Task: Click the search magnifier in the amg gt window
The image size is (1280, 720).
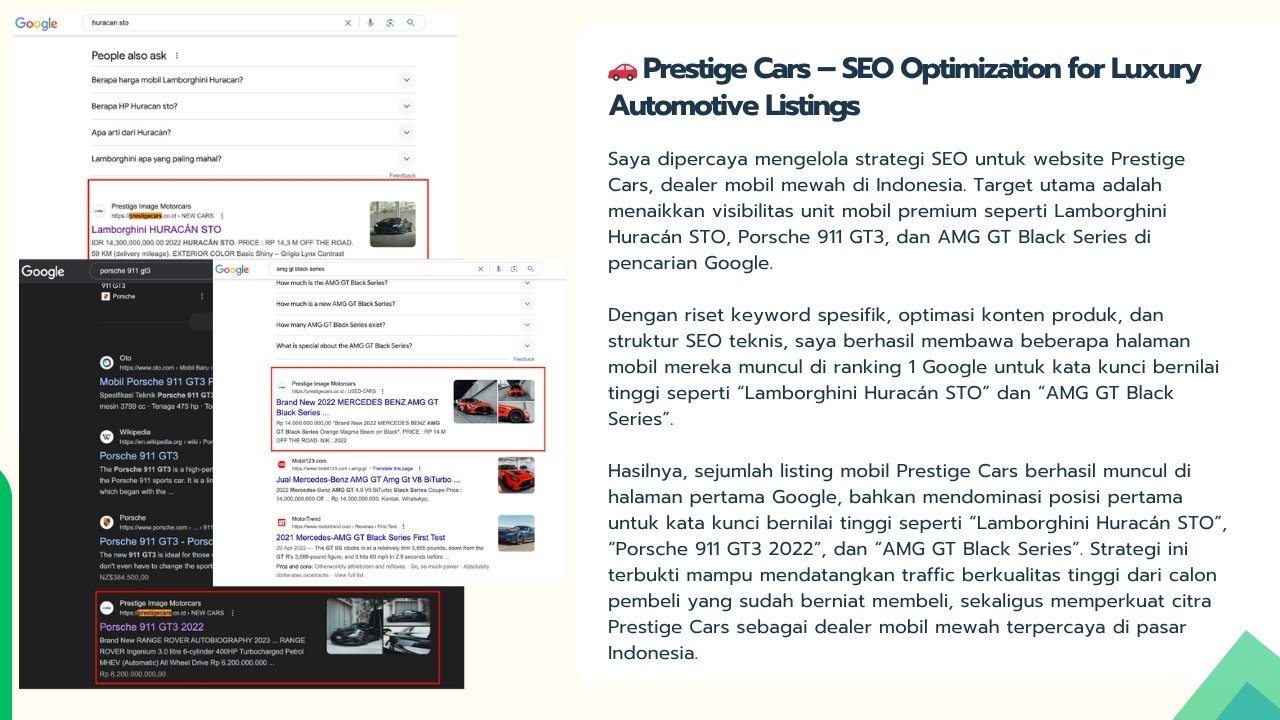Action: [530, 269]
